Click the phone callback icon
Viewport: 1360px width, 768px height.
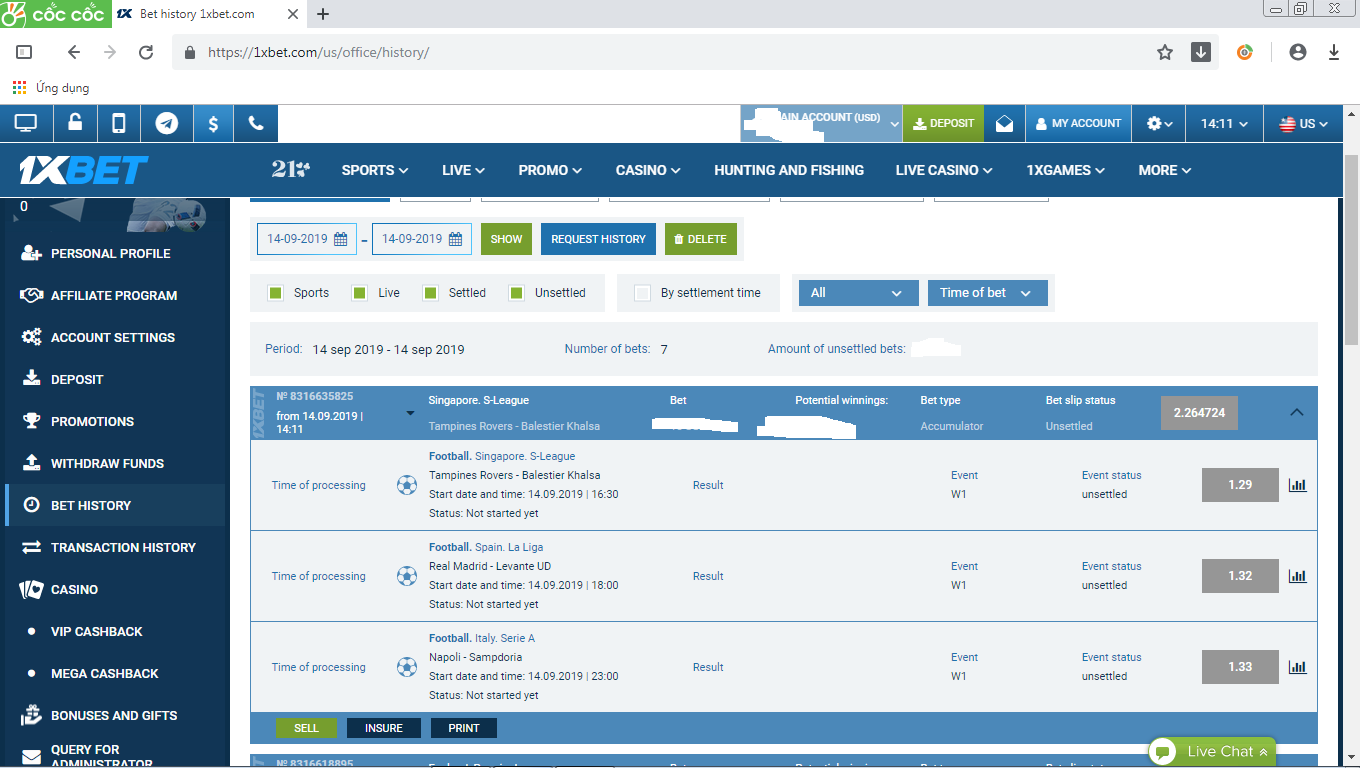pyautogui.click(x=256, y=123)
